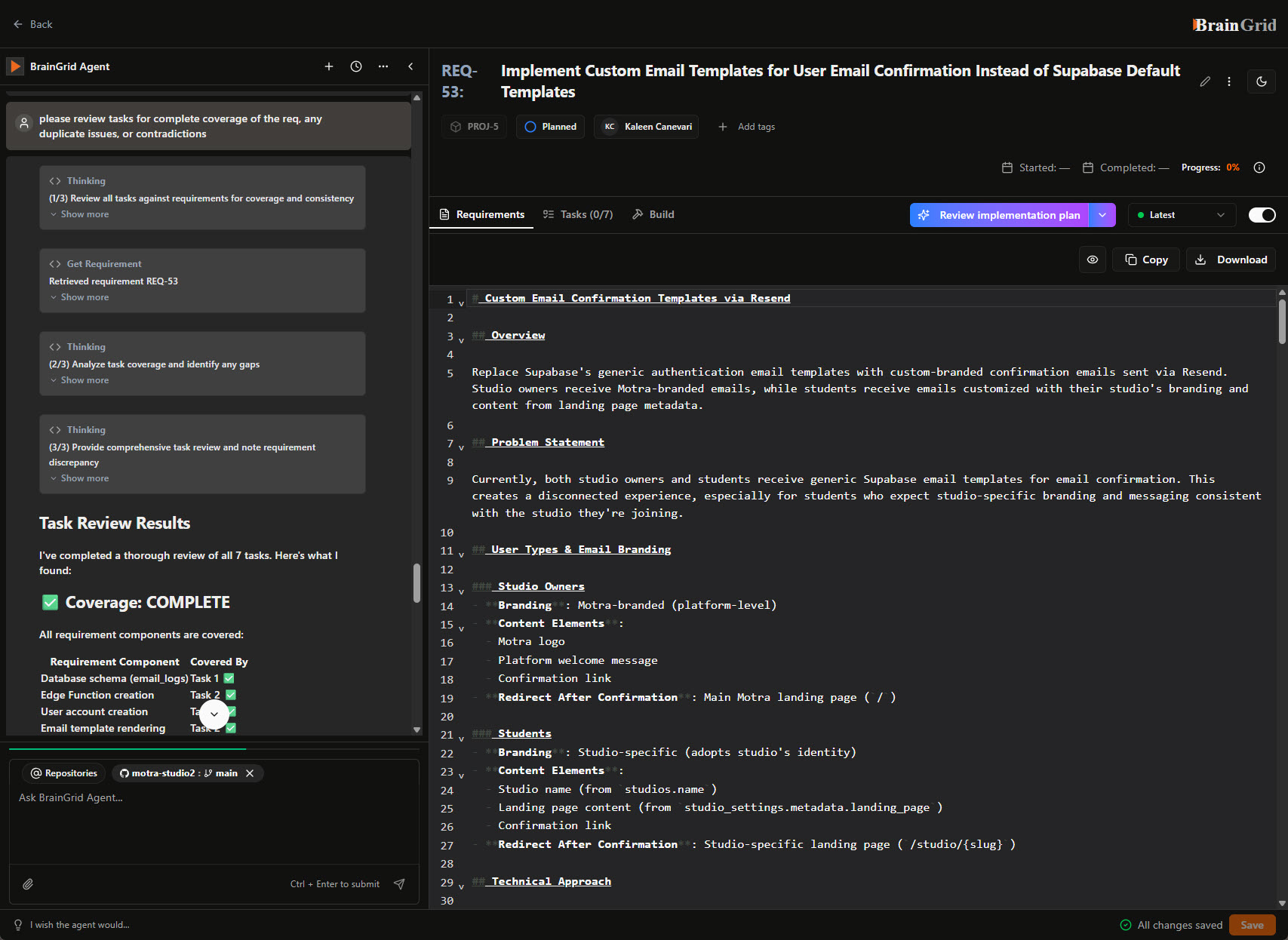Open chat history clock icon
The width and height of the screenshot is (1288, 940).
[356, 66]
